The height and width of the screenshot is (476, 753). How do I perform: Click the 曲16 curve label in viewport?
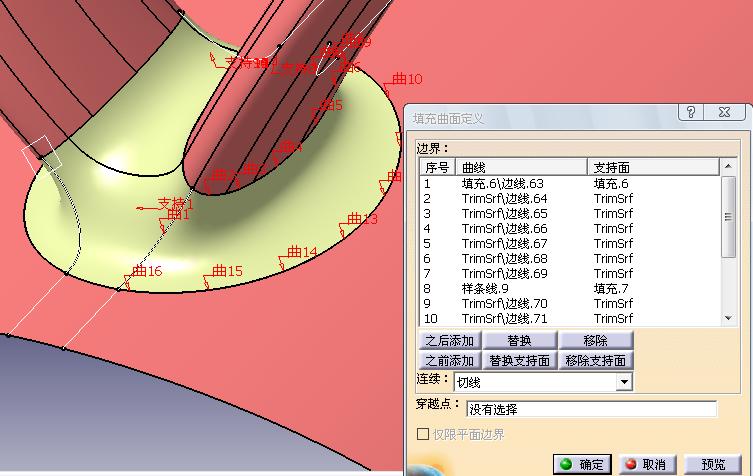(x=147, y=271)
